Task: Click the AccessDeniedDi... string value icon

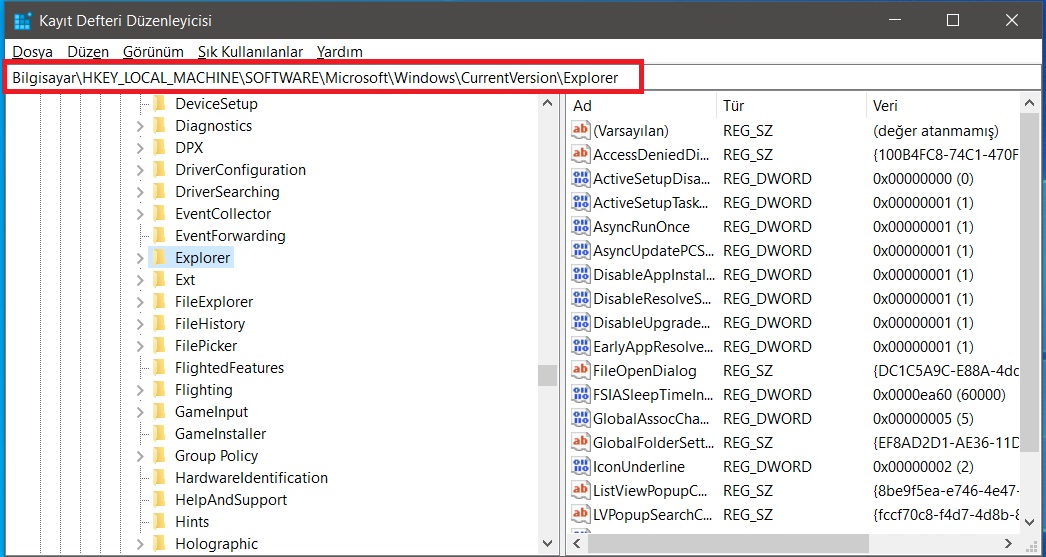Action: (x=581, y=155)
